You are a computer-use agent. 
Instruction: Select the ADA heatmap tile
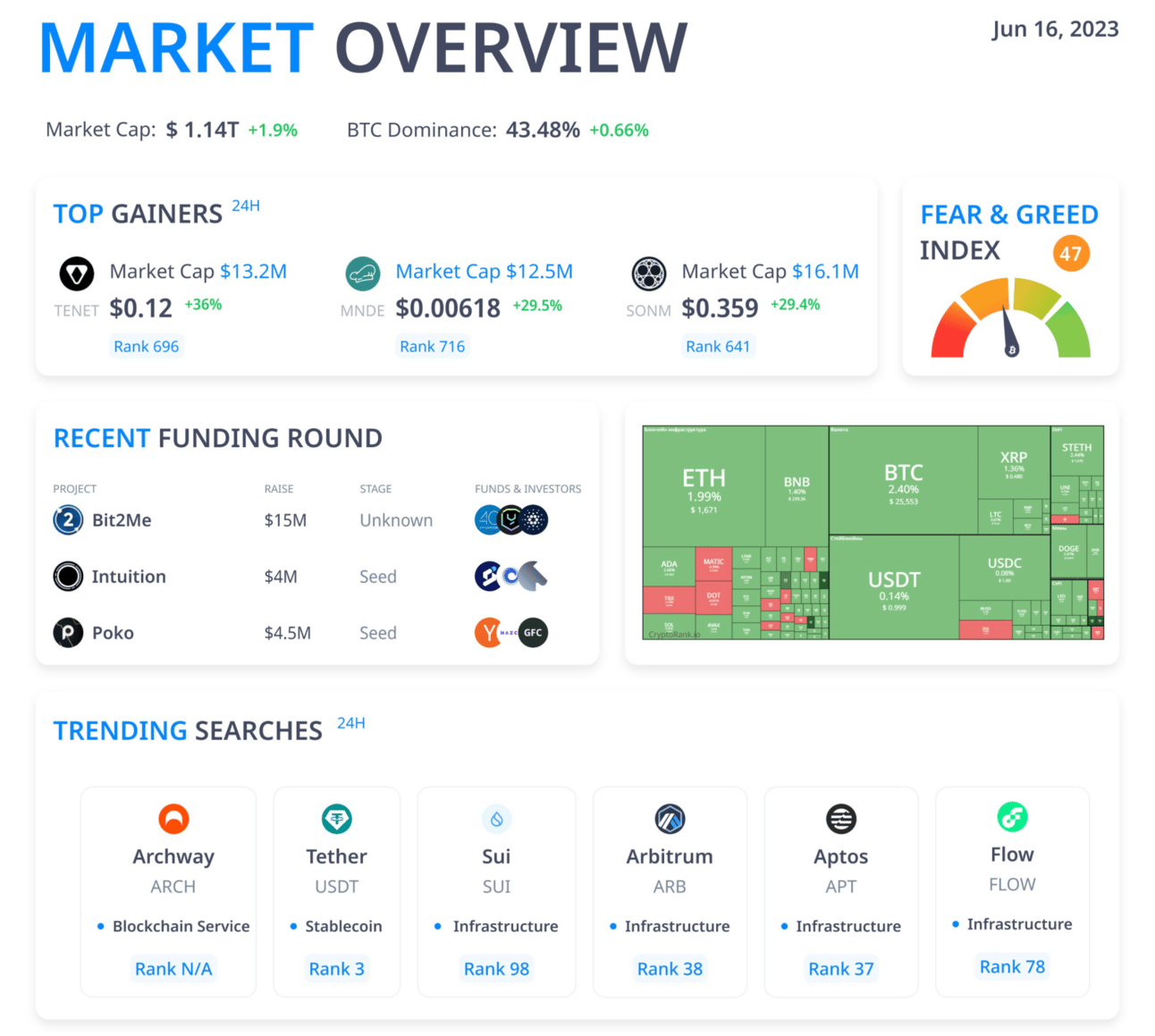[x=669, y=567]
